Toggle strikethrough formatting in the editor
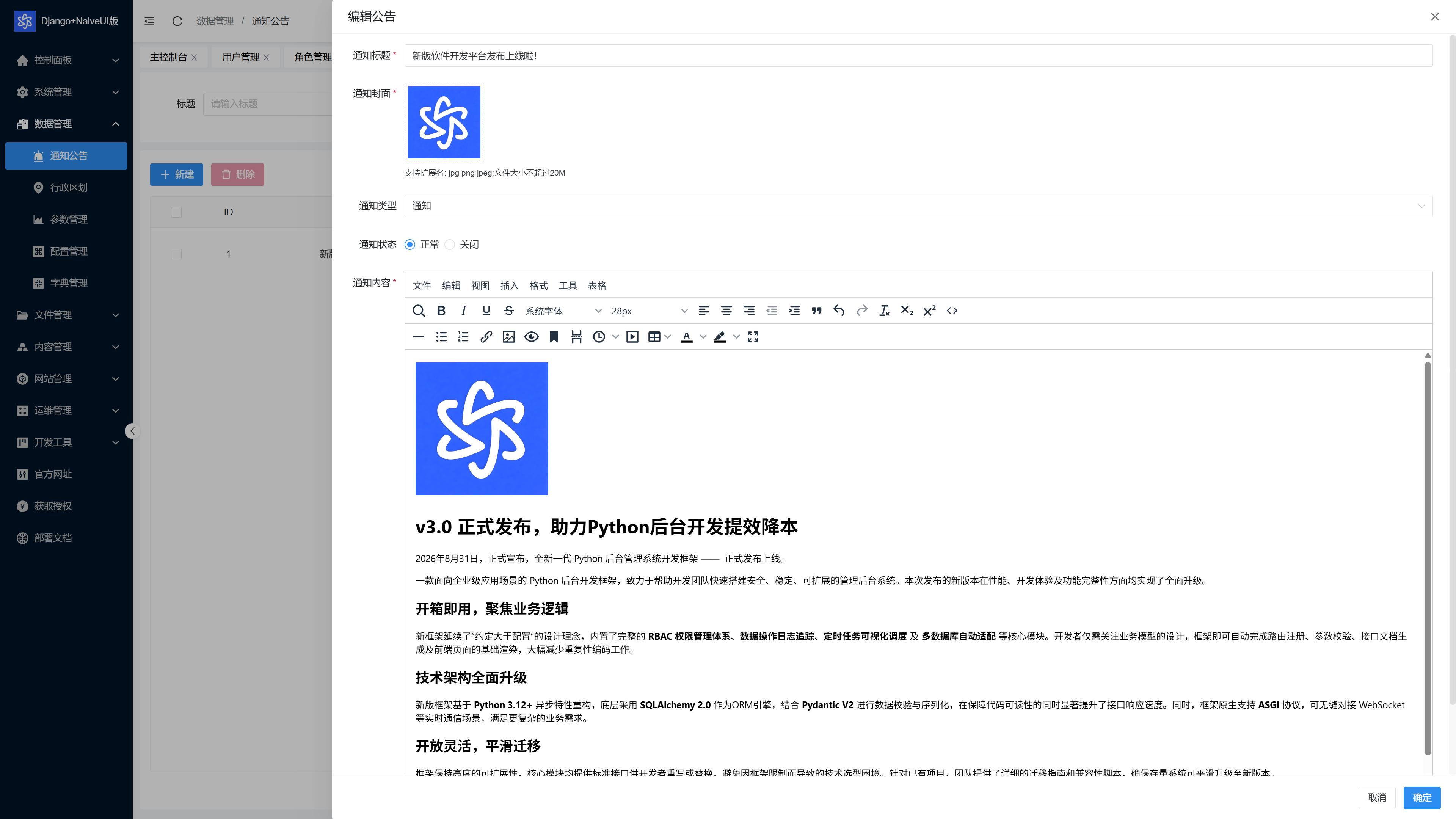 509,310
